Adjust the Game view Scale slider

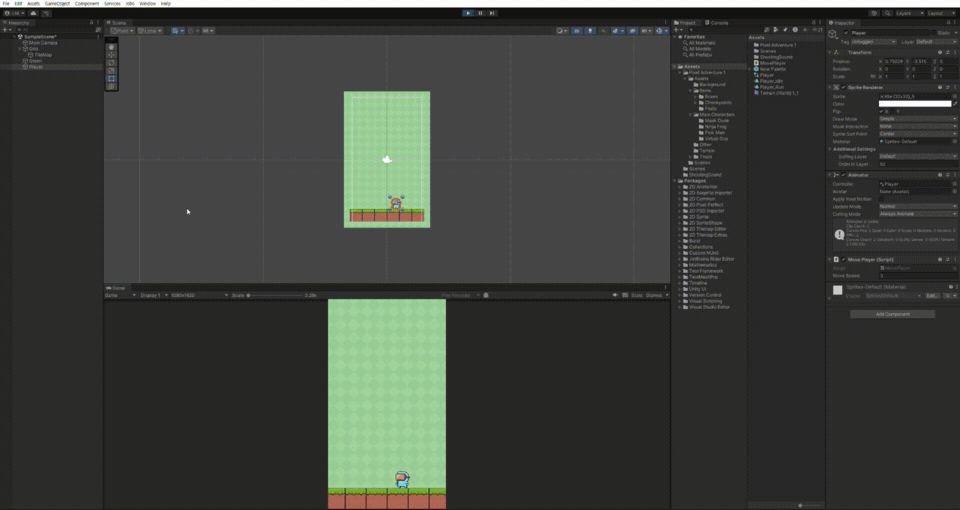tap(274, 295)
